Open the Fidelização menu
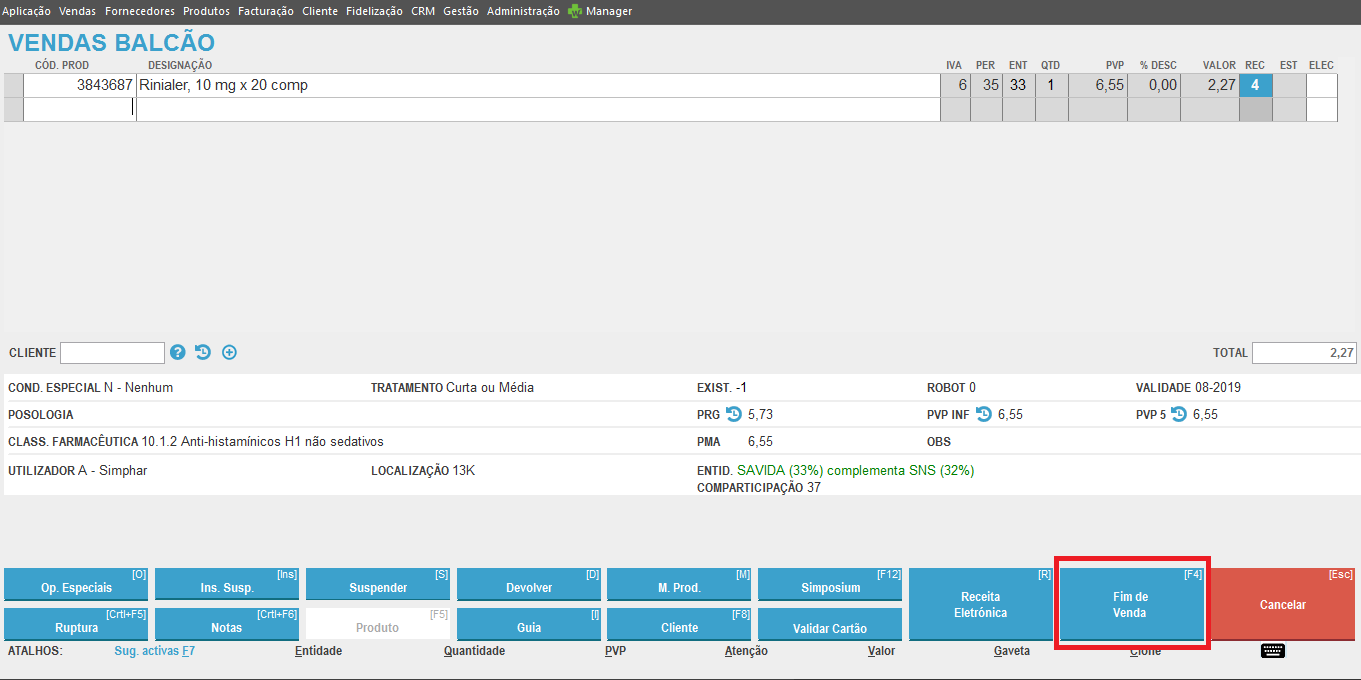The image size is (1361, 680). (x=375, y=12)
